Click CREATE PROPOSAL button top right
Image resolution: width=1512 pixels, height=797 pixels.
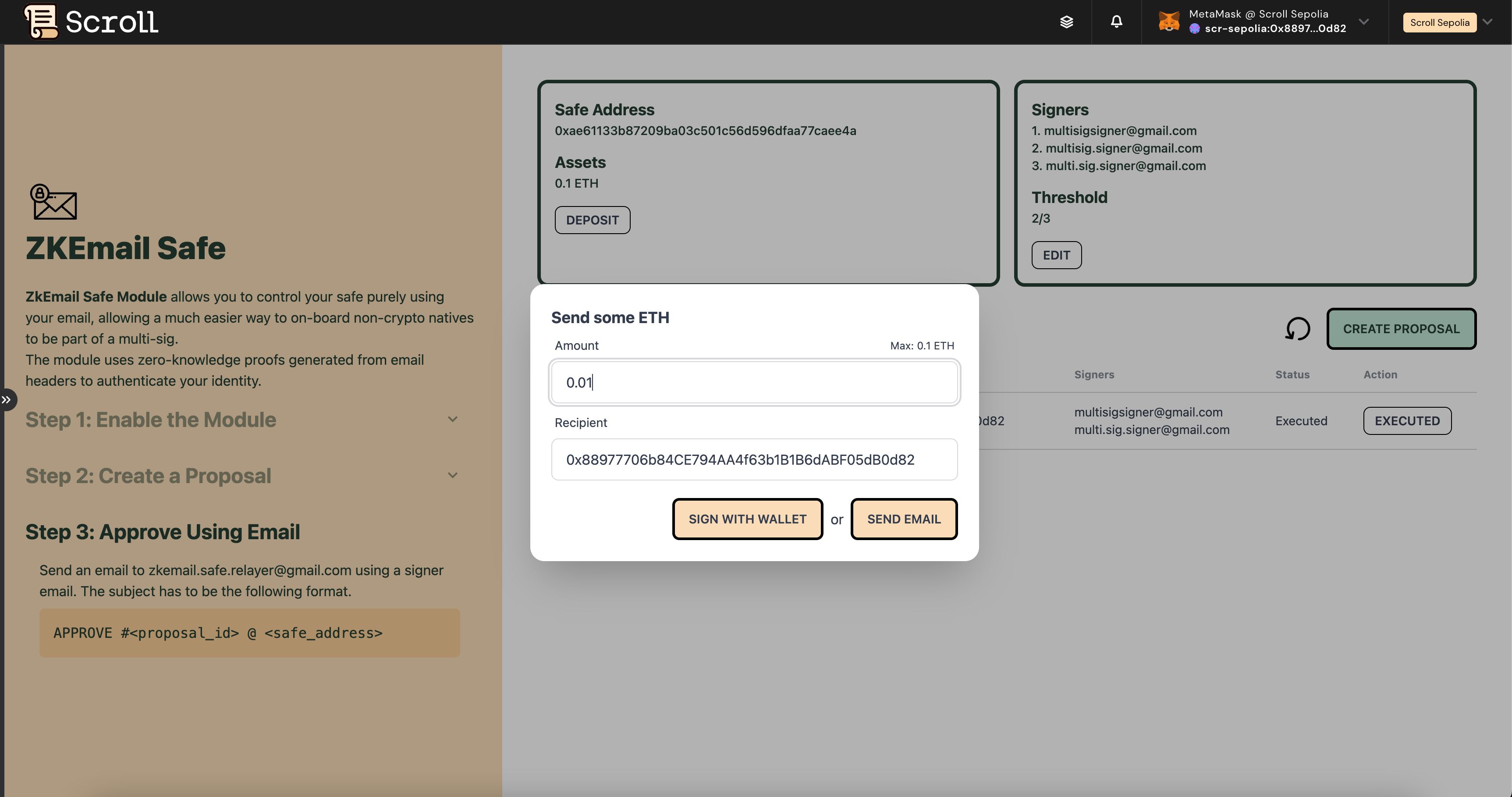1401,328
